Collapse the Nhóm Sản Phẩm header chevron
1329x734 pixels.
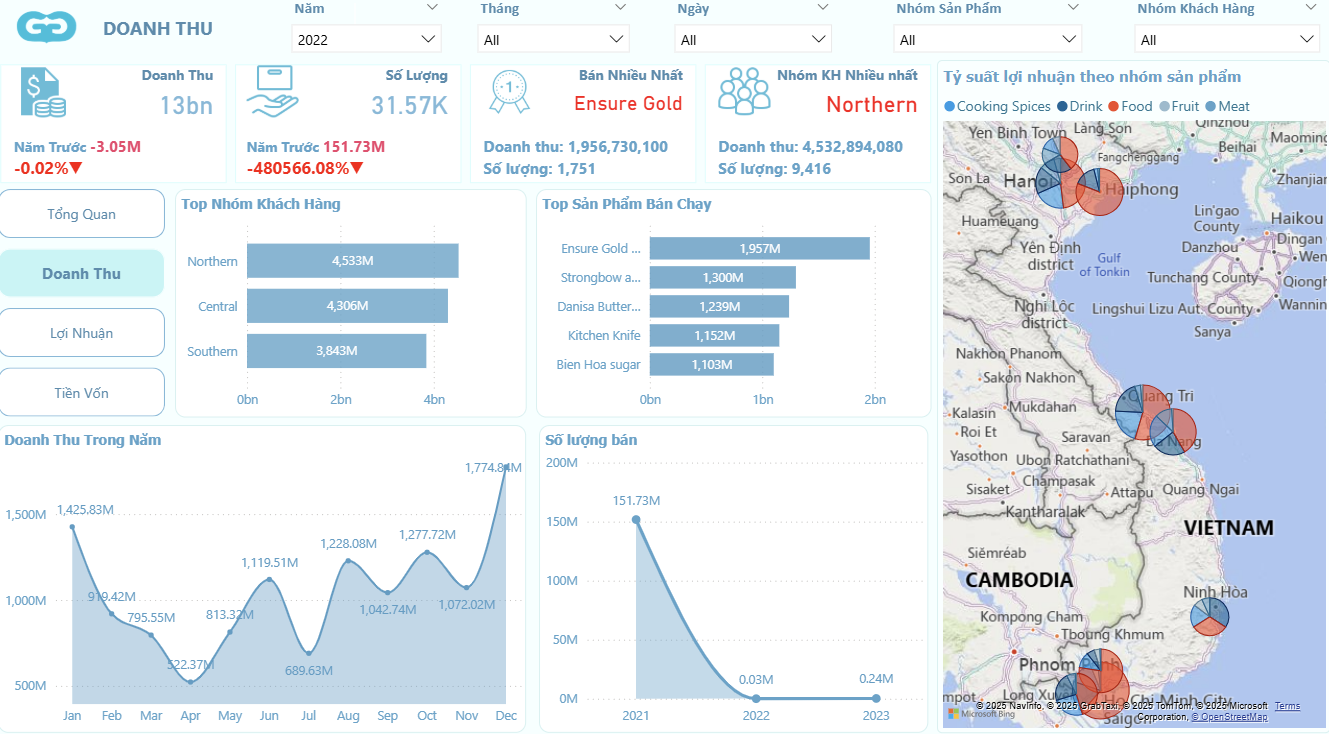pyautogui.click(x=1073, y=8)
